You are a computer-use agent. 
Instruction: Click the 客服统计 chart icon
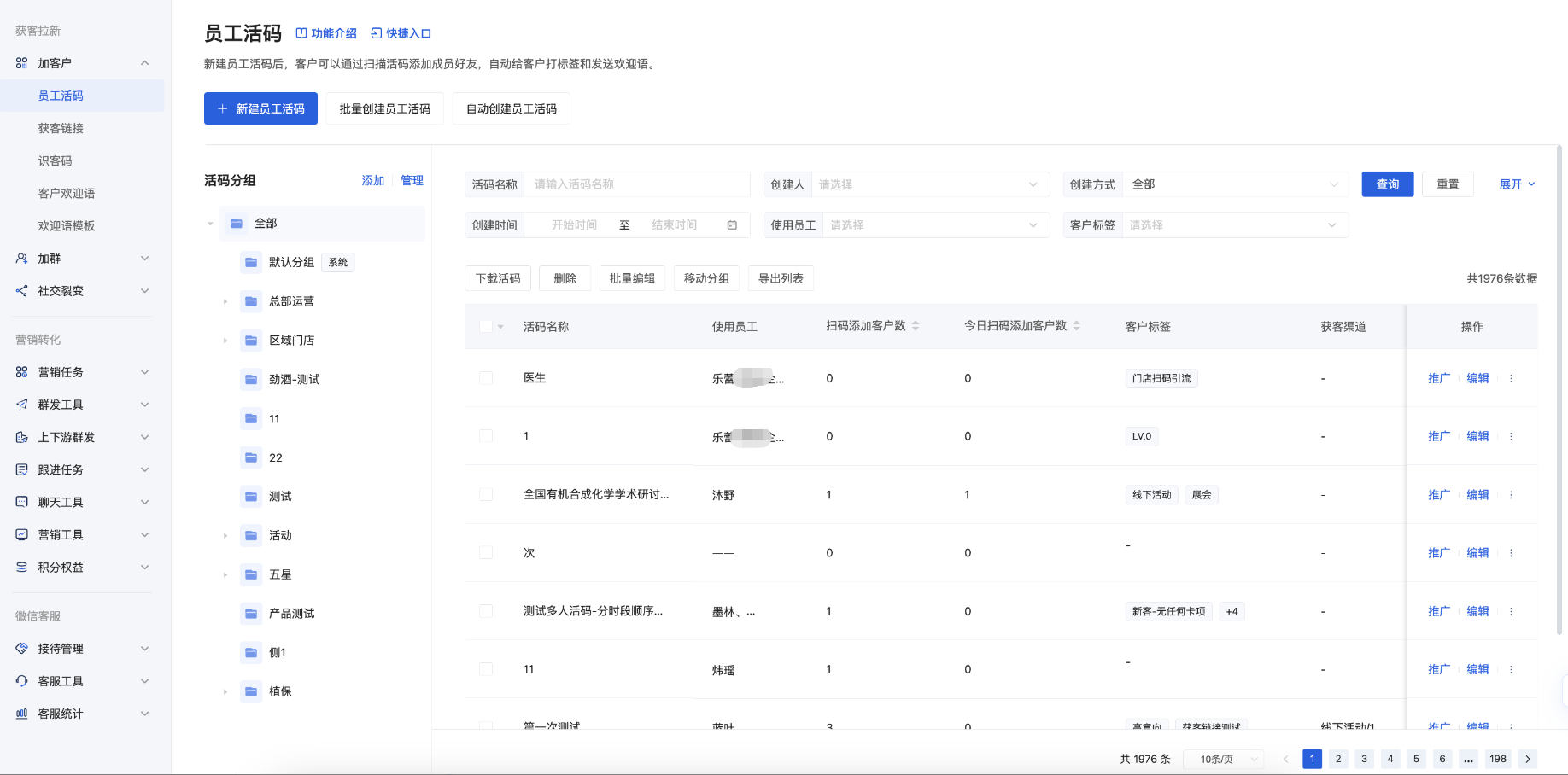tap(22, 714)
